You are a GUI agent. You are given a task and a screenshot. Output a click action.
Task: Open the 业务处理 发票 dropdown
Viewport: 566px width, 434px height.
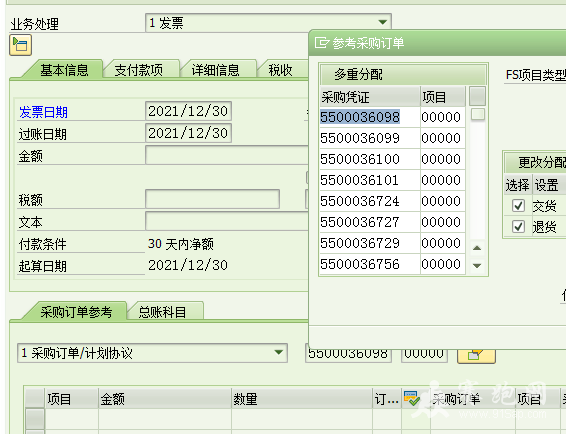[383, 22]
